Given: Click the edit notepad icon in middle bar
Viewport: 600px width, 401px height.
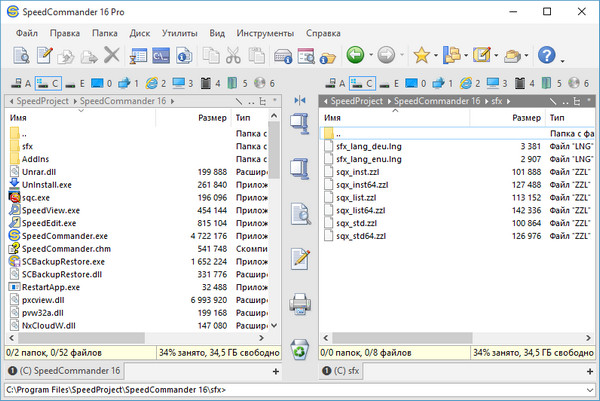Looking at the screenshot, I should pyautogui.click(x=299, y=258).
